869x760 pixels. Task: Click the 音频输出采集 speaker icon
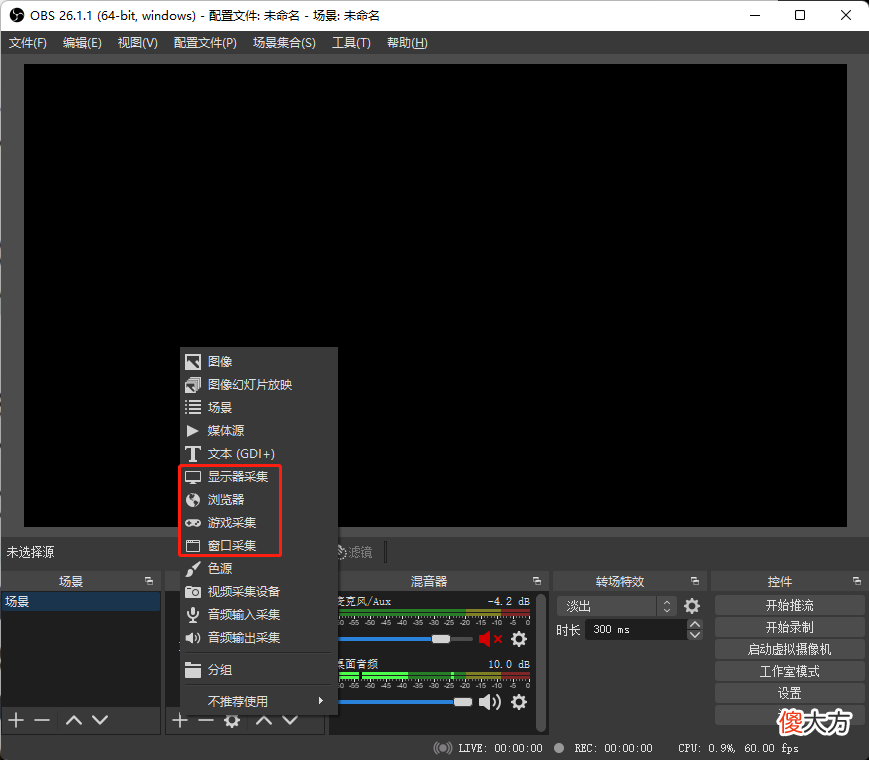192,637
